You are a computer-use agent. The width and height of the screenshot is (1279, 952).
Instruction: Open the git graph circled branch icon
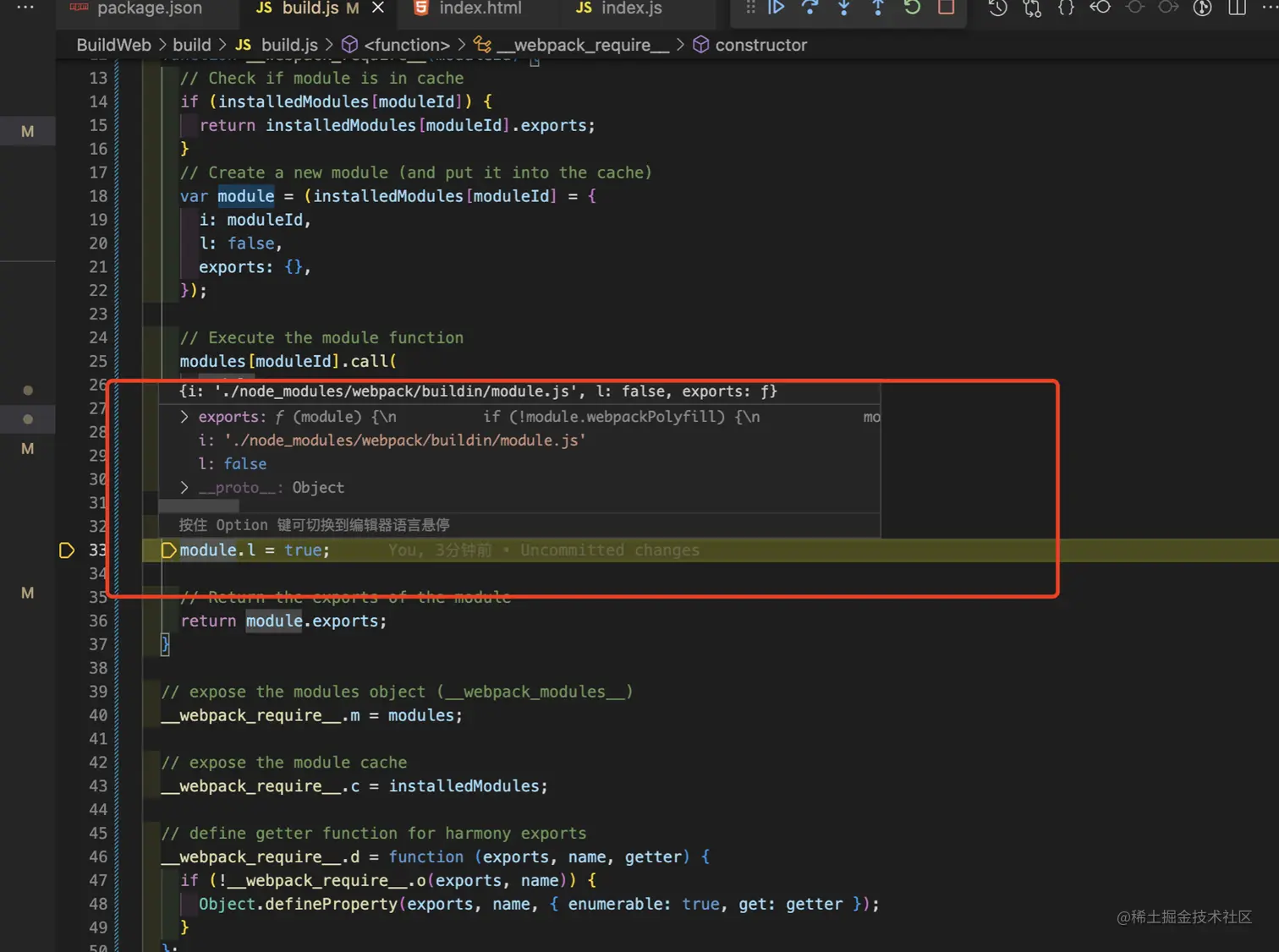point(1202,8)
